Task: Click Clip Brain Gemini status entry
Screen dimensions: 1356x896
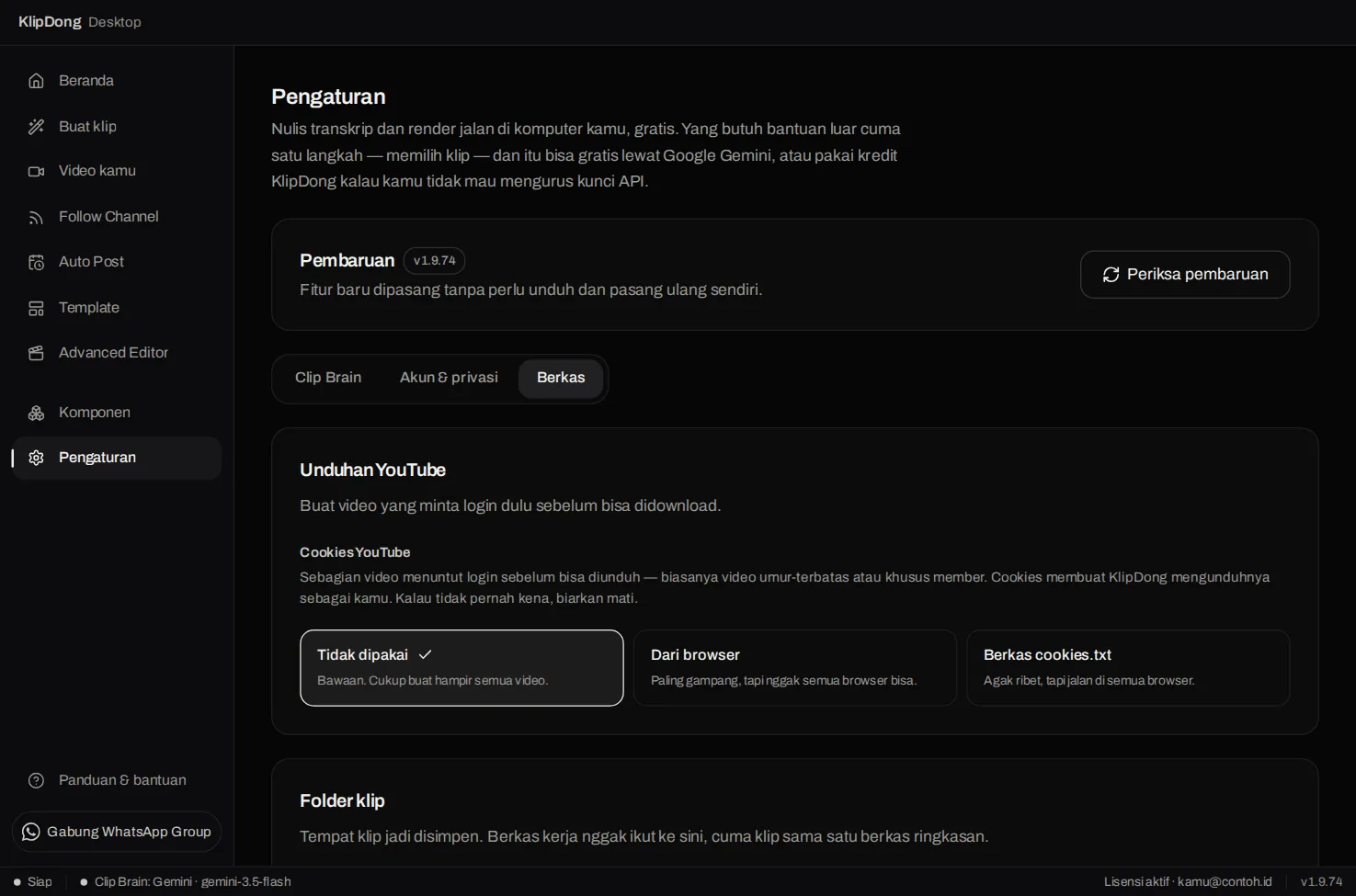Action: click(186, 882)
